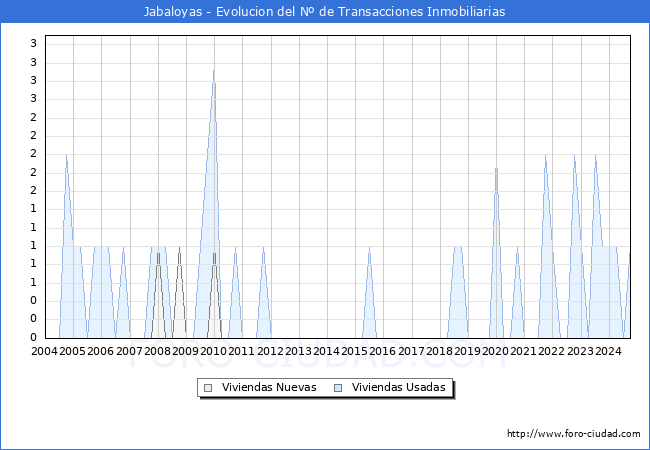Click the 2010 x-axis label

tap(213, 351)
